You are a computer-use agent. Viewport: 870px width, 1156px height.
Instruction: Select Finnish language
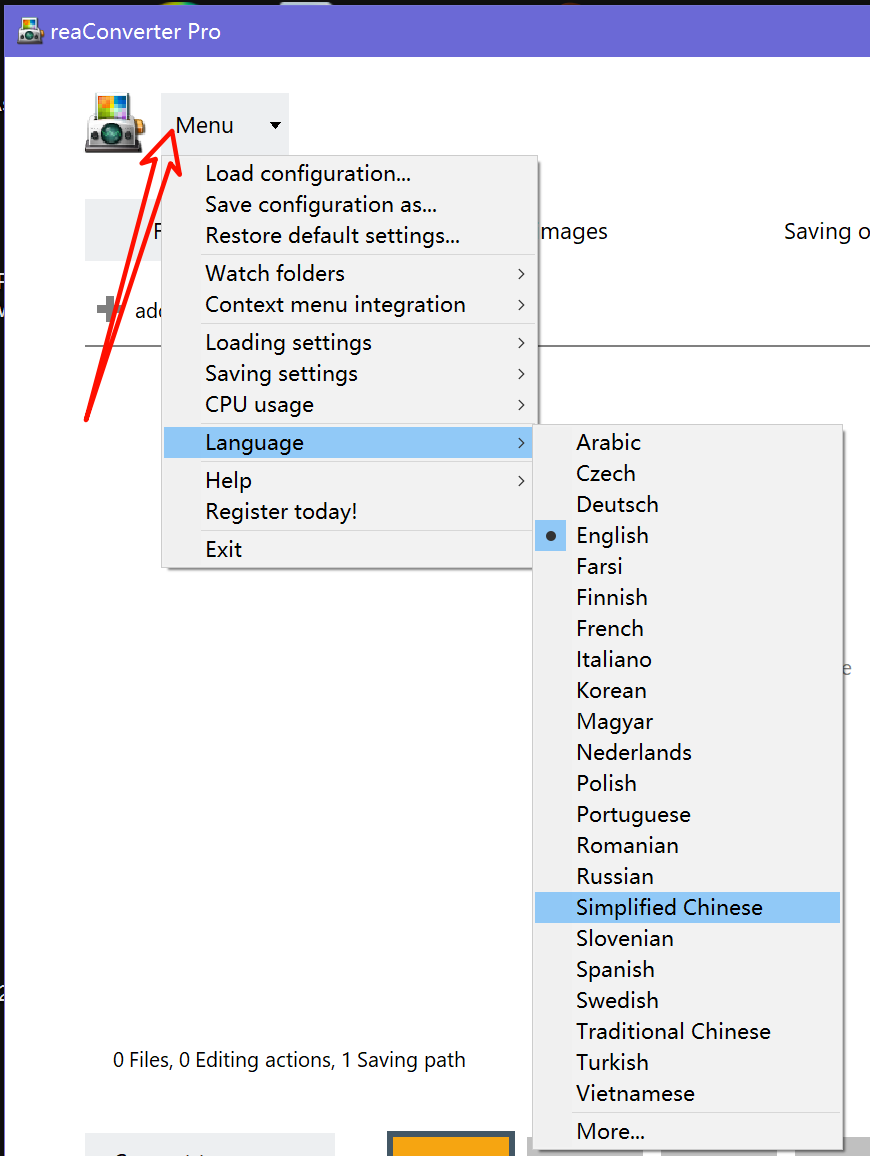(x=687, y=597)
